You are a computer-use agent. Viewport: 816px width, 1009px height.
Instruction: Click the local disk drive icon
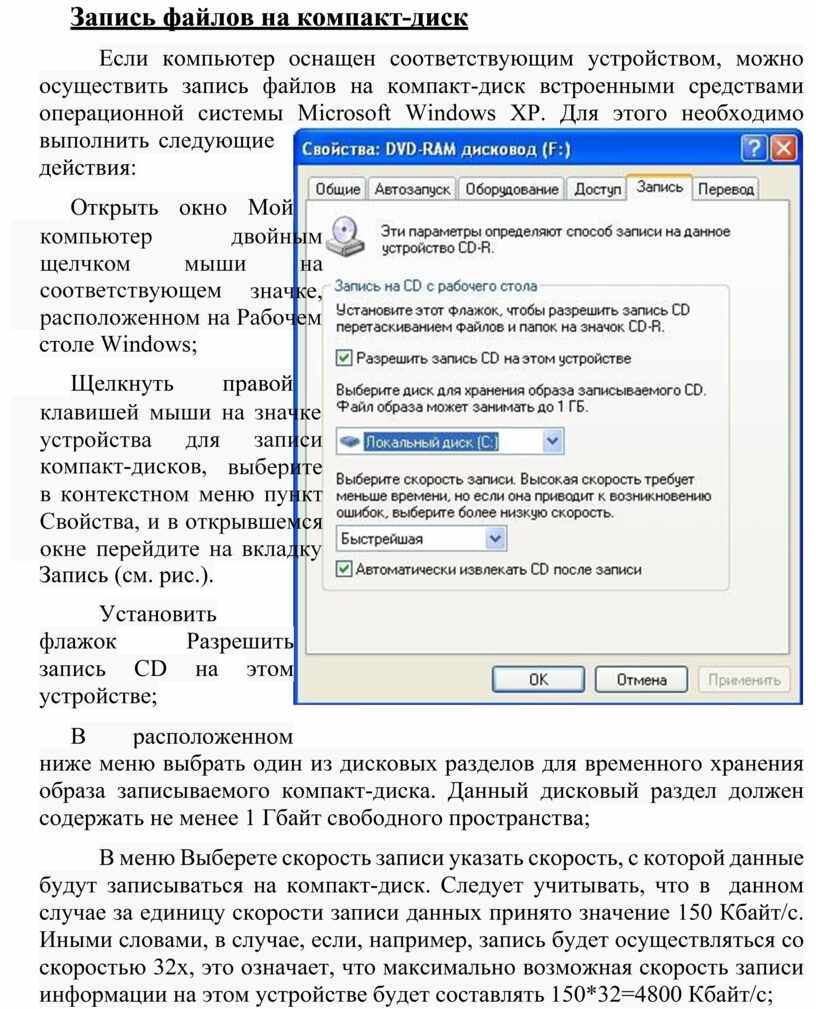pos(349,441)
